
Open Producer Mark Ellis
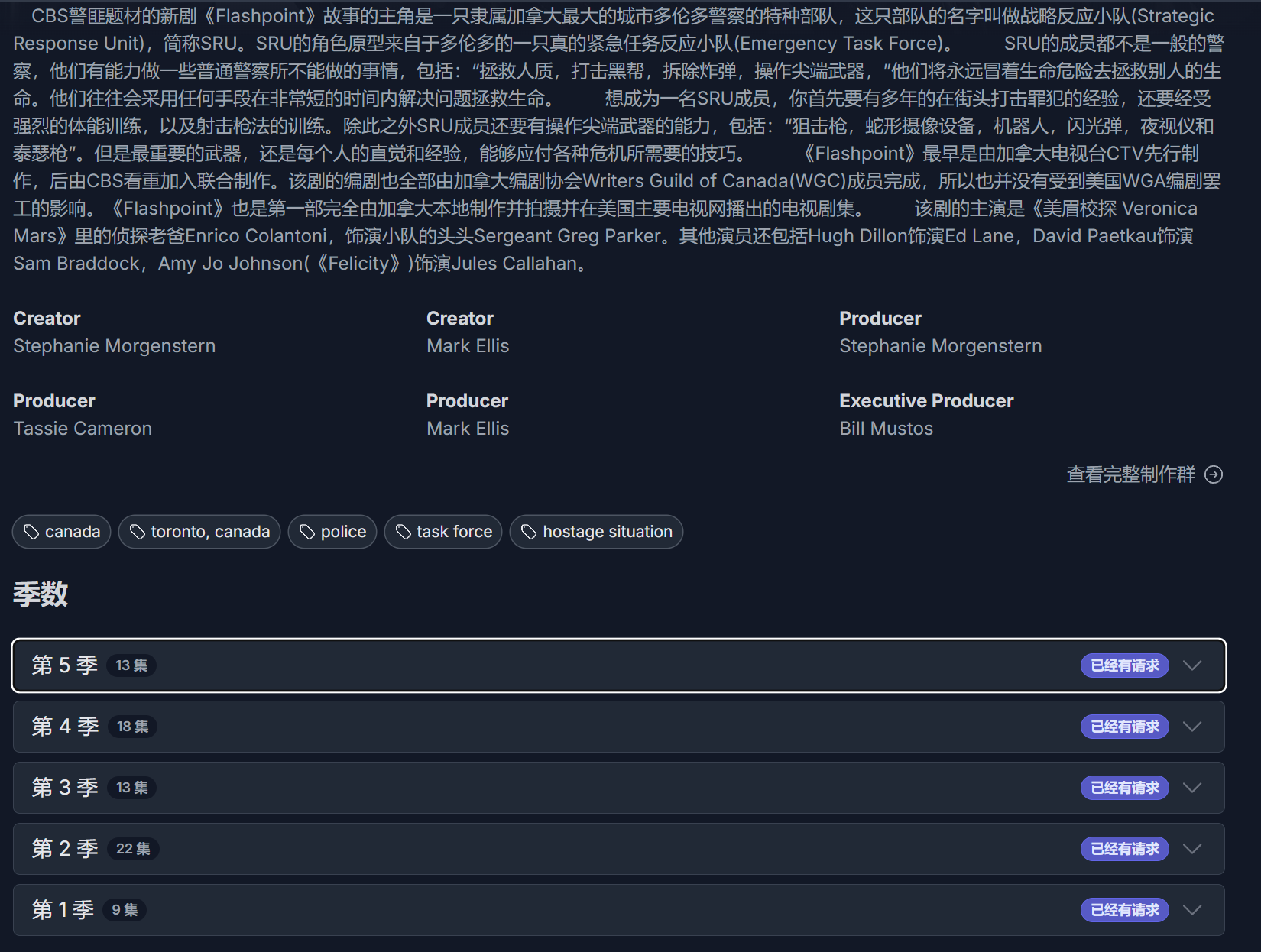468,429
